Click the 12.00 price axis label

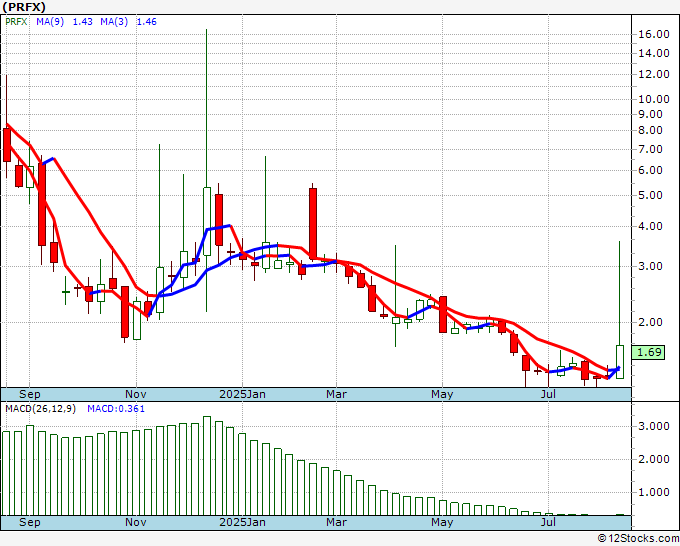(654, 74)
